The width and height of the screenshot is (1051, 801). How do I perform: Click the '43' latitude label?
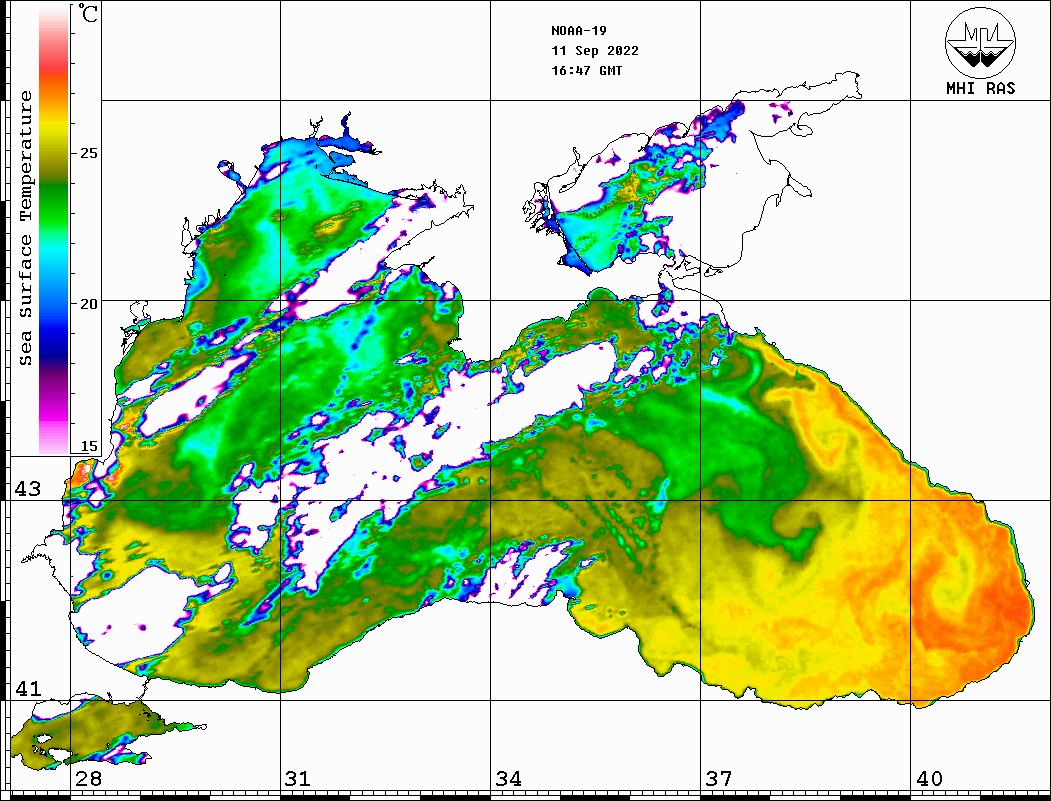pos(27,489)
